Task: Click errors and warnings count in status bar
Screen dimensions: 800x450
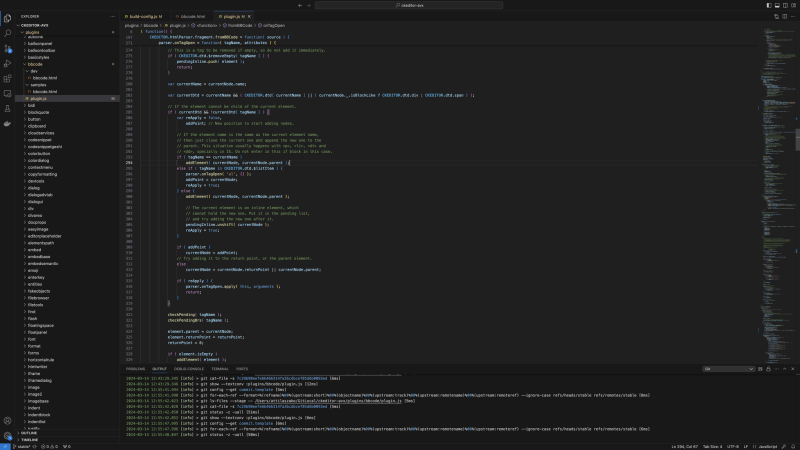Action: pos(49,446)
